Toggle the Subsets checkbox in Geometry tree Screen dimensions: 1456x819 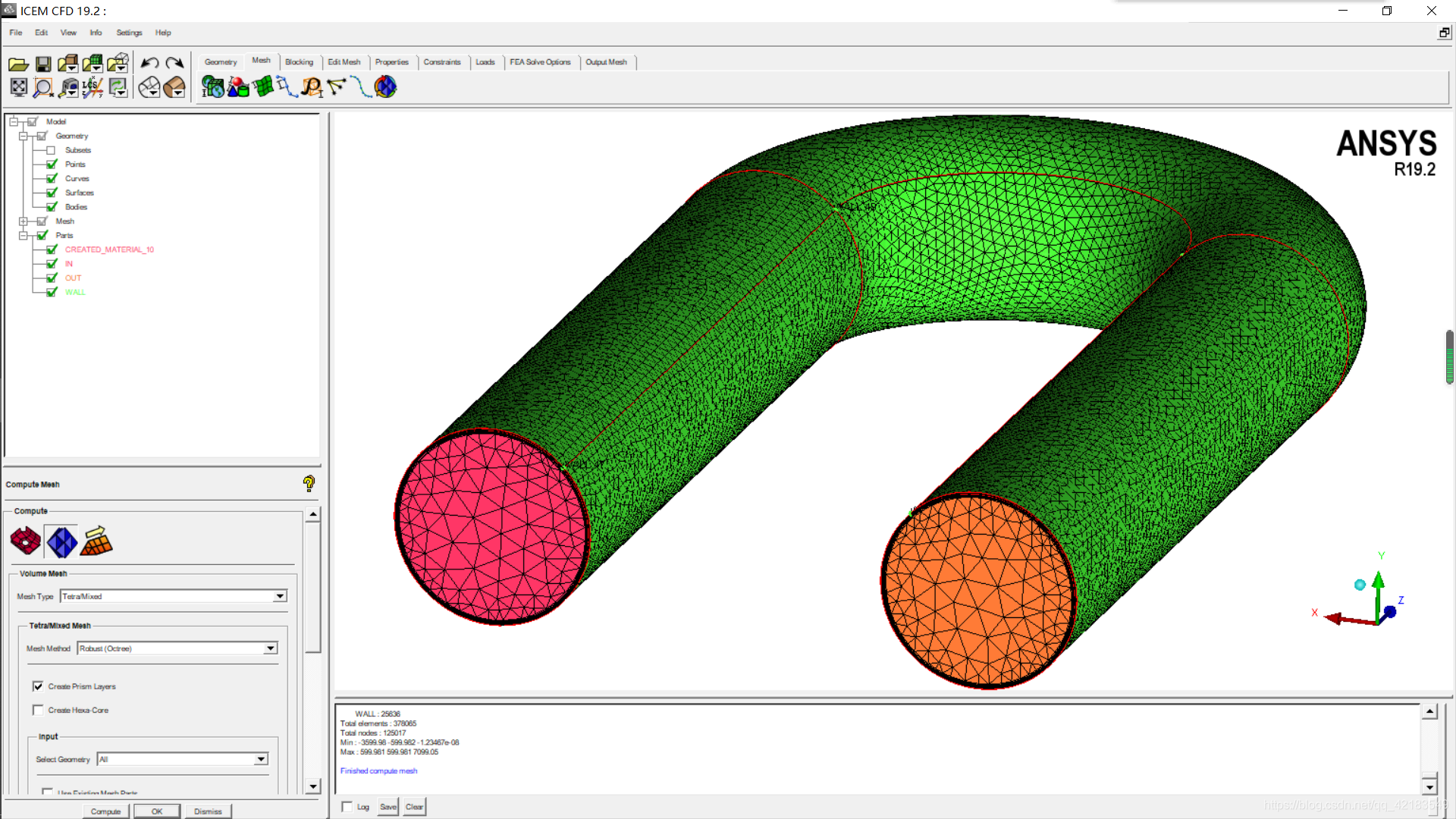pos(51,150)
